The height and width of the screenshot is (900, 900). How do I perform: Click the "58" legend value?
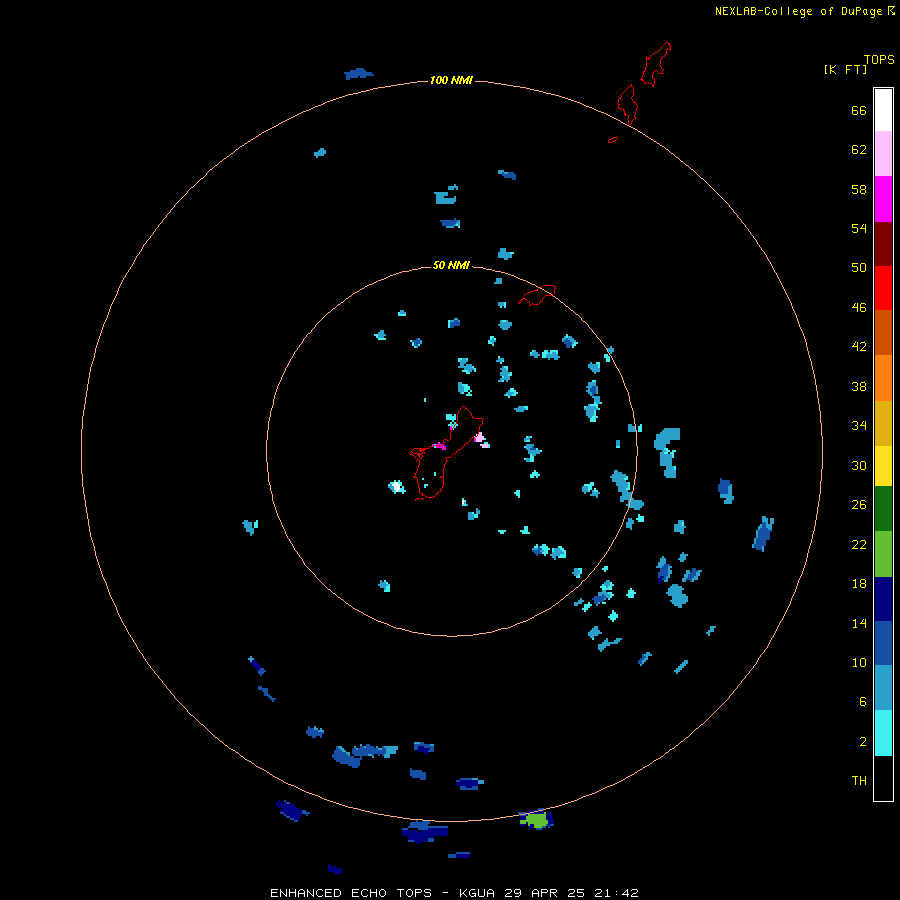tap(859, 189)
